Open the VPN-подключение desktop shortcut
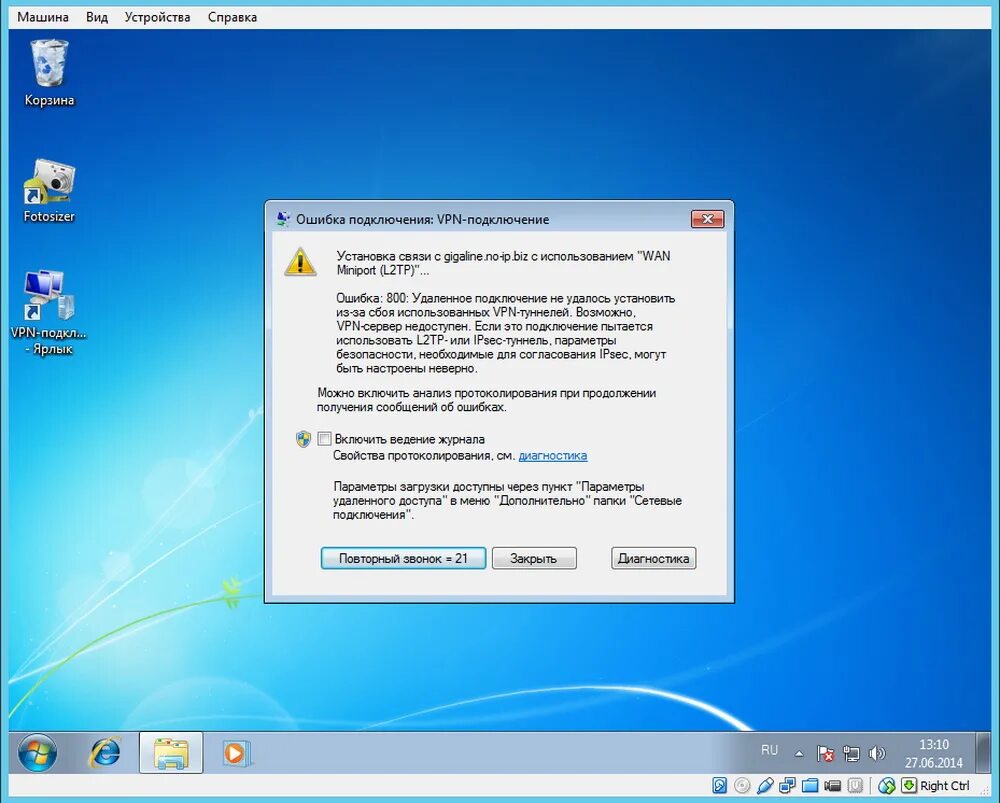The height and width of the screenshot is (803, 1000). (48, 312)
